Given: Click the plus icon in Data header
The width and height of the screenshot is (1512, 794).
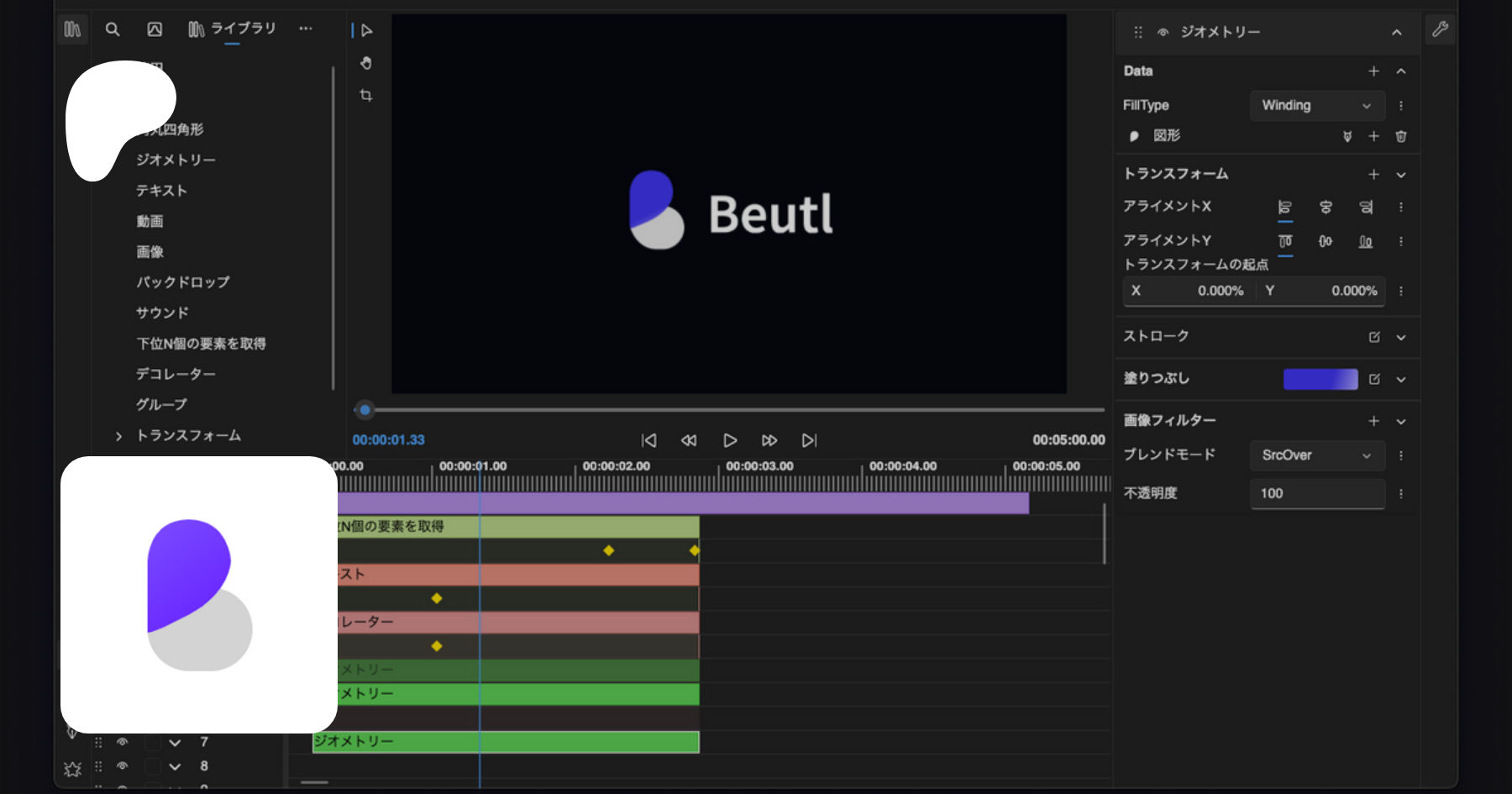Looking at the screenshot, I should (1373, 71).
